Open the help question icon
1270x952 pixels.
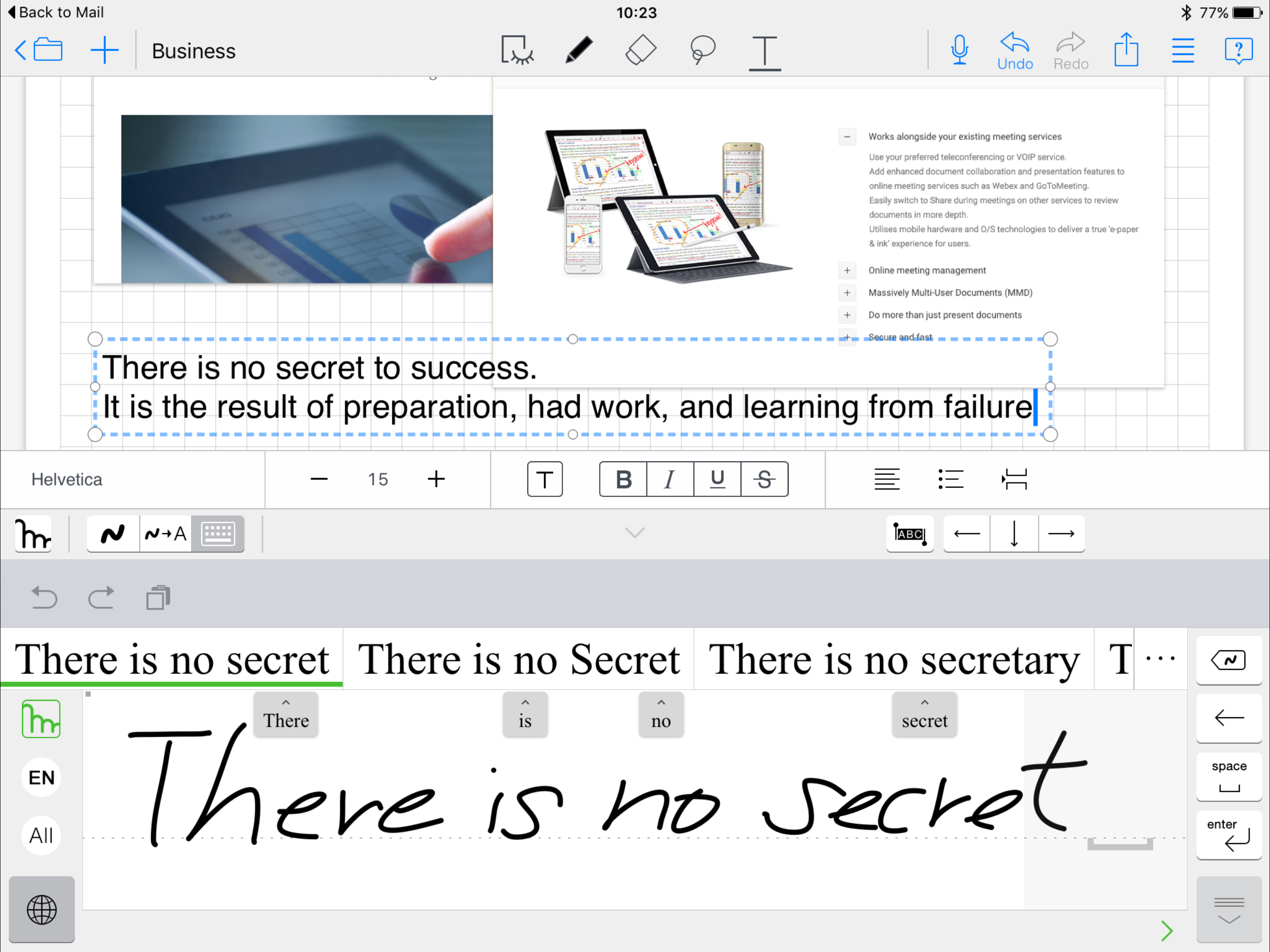click(x=1238, y=51)
